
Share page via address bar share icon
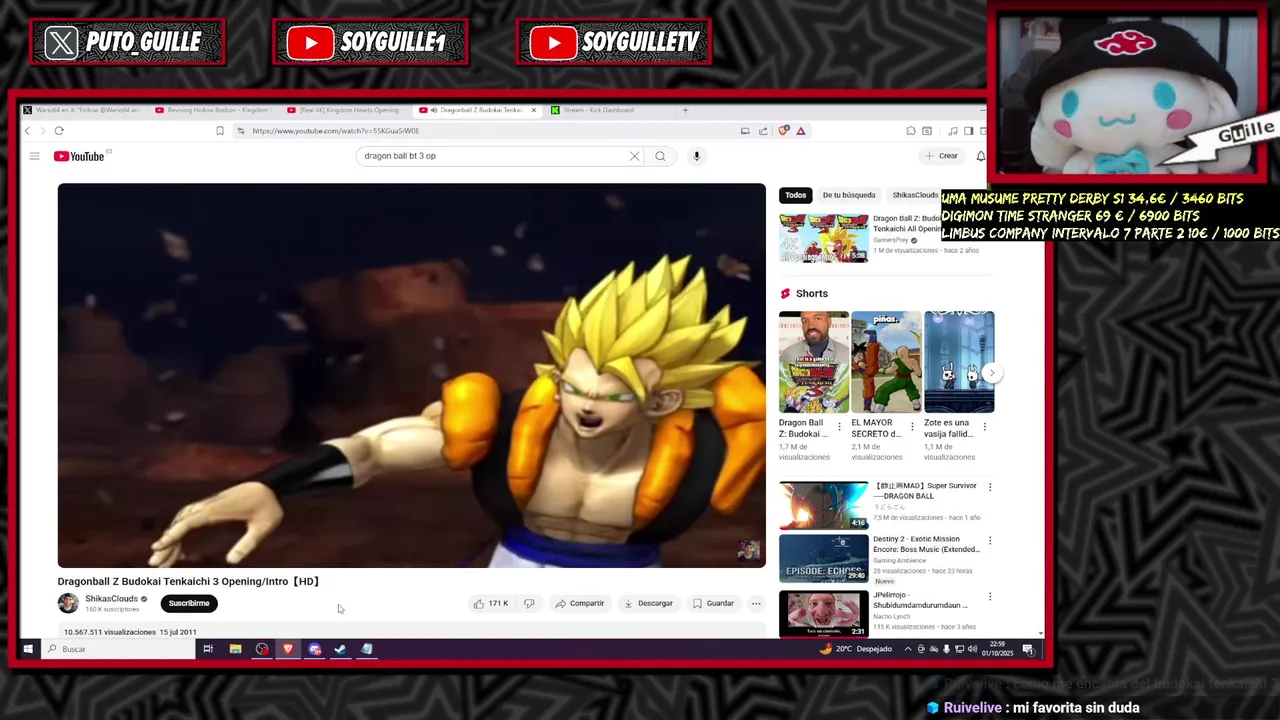763,131
